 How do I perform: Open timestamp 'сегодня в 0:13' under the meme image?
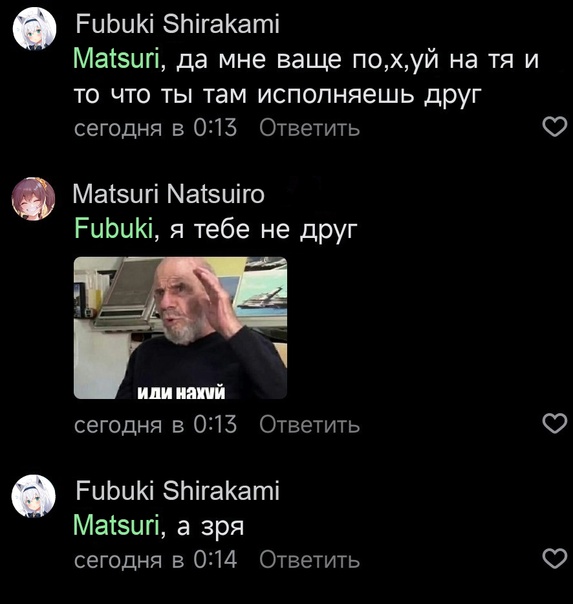tap(155, 424)
